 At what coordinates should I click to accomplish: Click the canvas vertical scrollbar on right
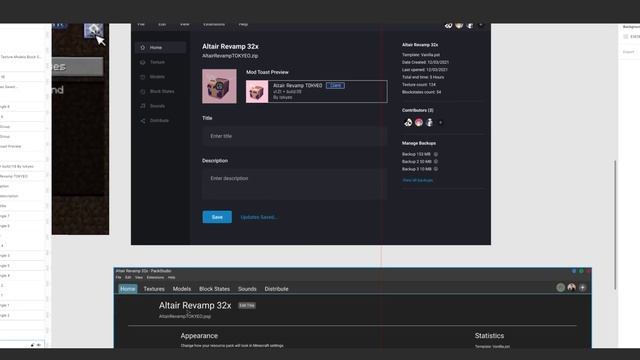pyautogui.click(x=615, y=225)
